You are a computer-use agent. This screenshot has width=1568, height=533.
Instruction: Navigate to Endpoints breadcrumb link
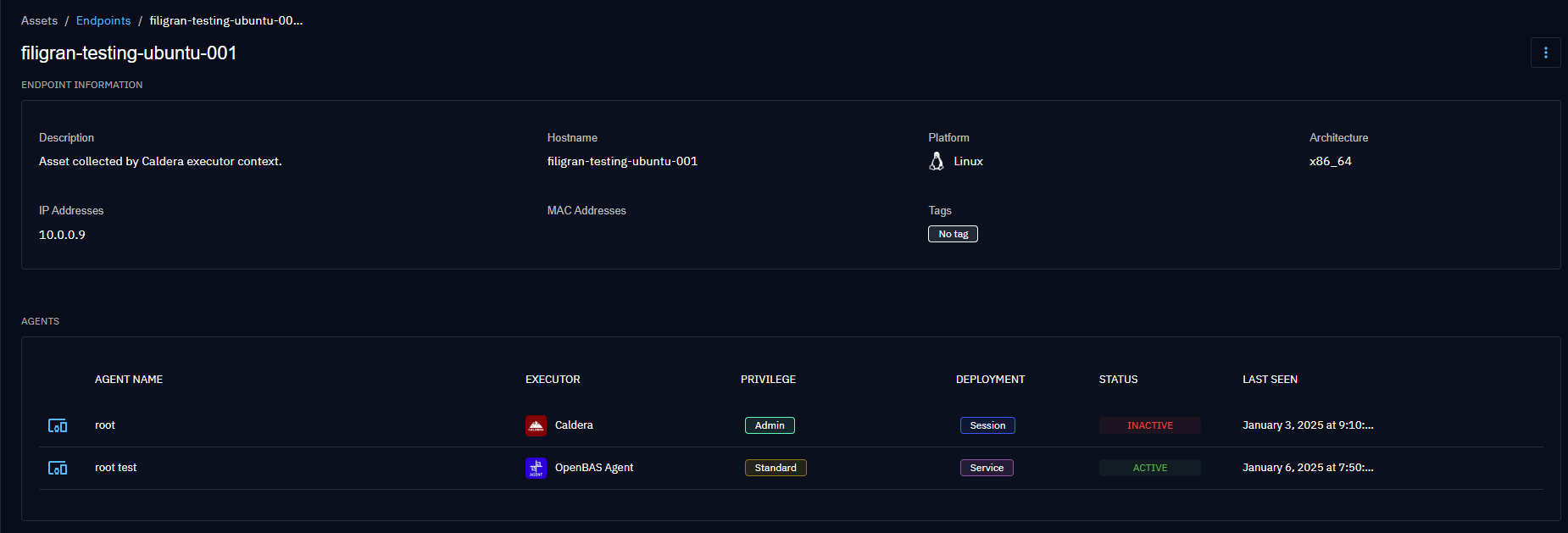click(103, 20)
